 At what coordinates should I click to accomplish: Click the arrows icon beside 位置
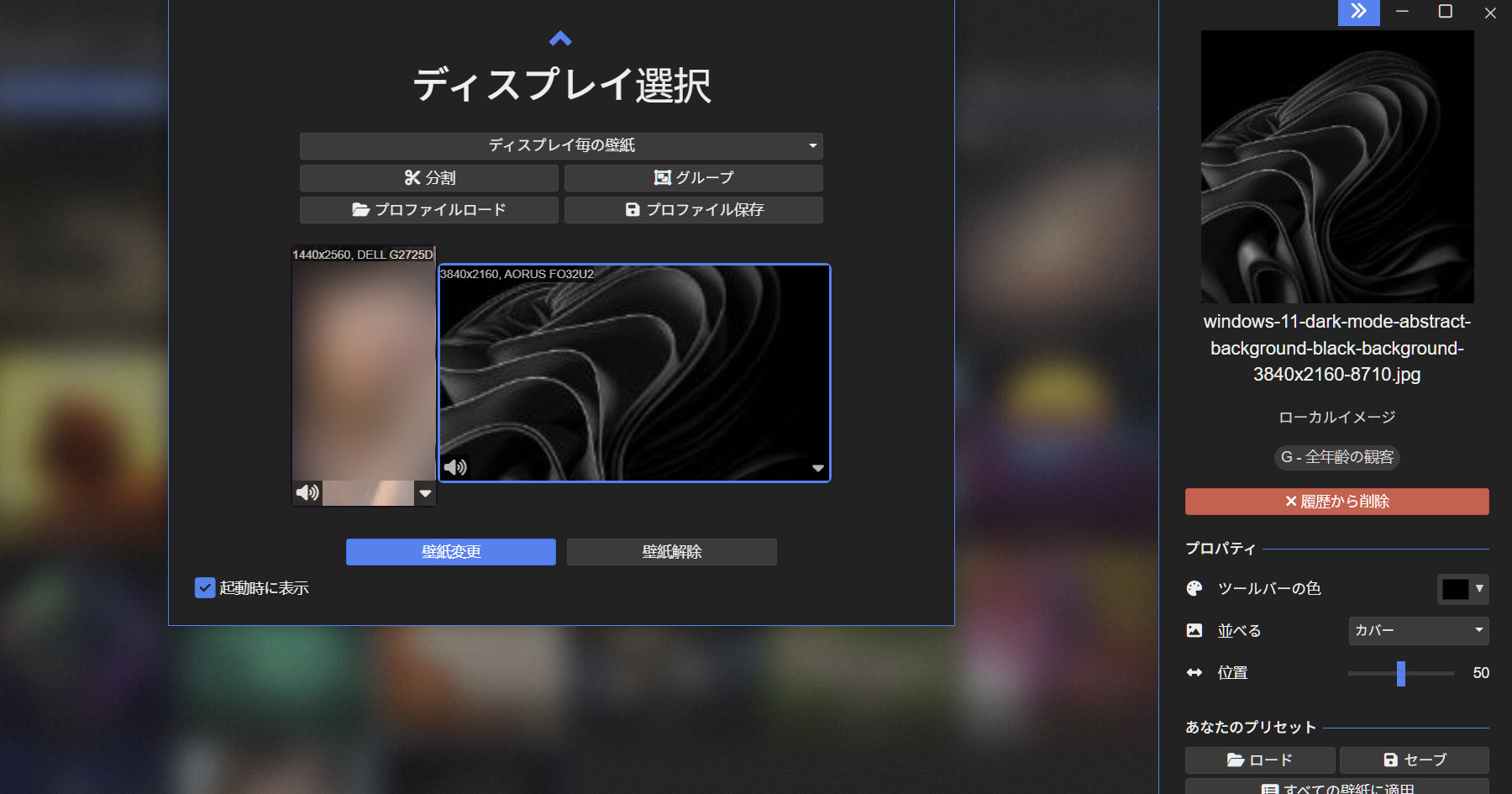point(1194,673)
